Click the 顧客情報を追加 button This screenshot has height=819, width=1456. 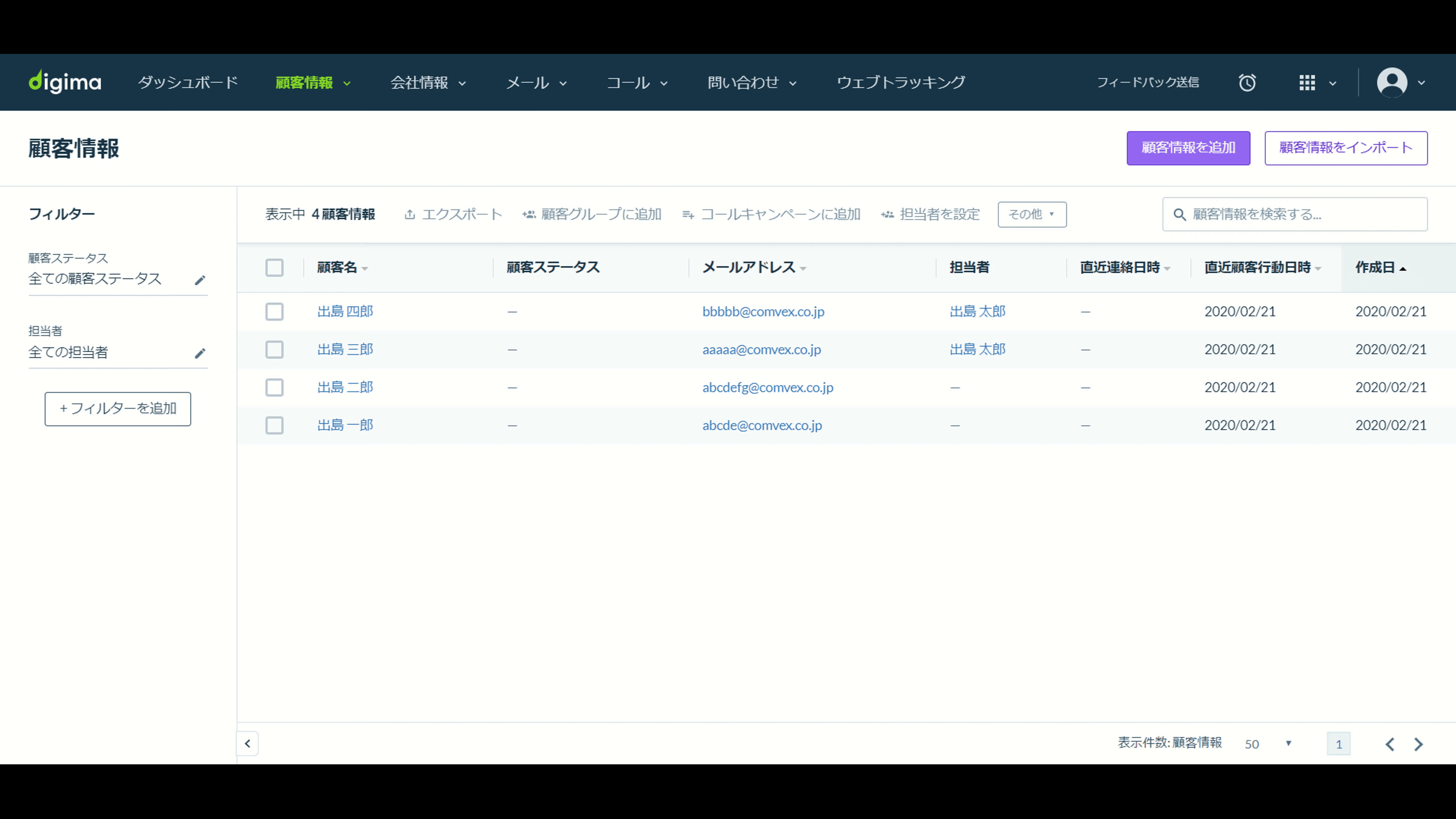click(1188, 148)
